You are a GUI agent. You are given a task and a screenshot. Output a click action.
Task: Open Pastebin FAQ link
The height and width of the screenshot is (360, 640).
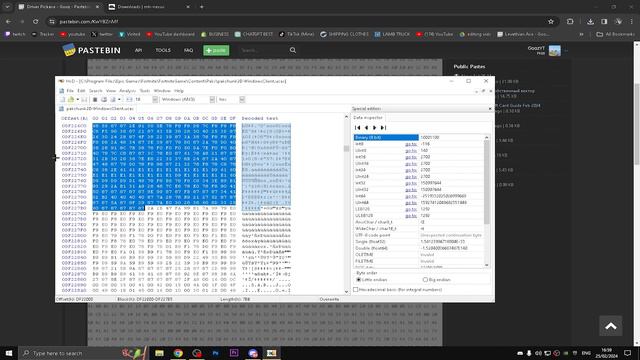click(188, 50)
